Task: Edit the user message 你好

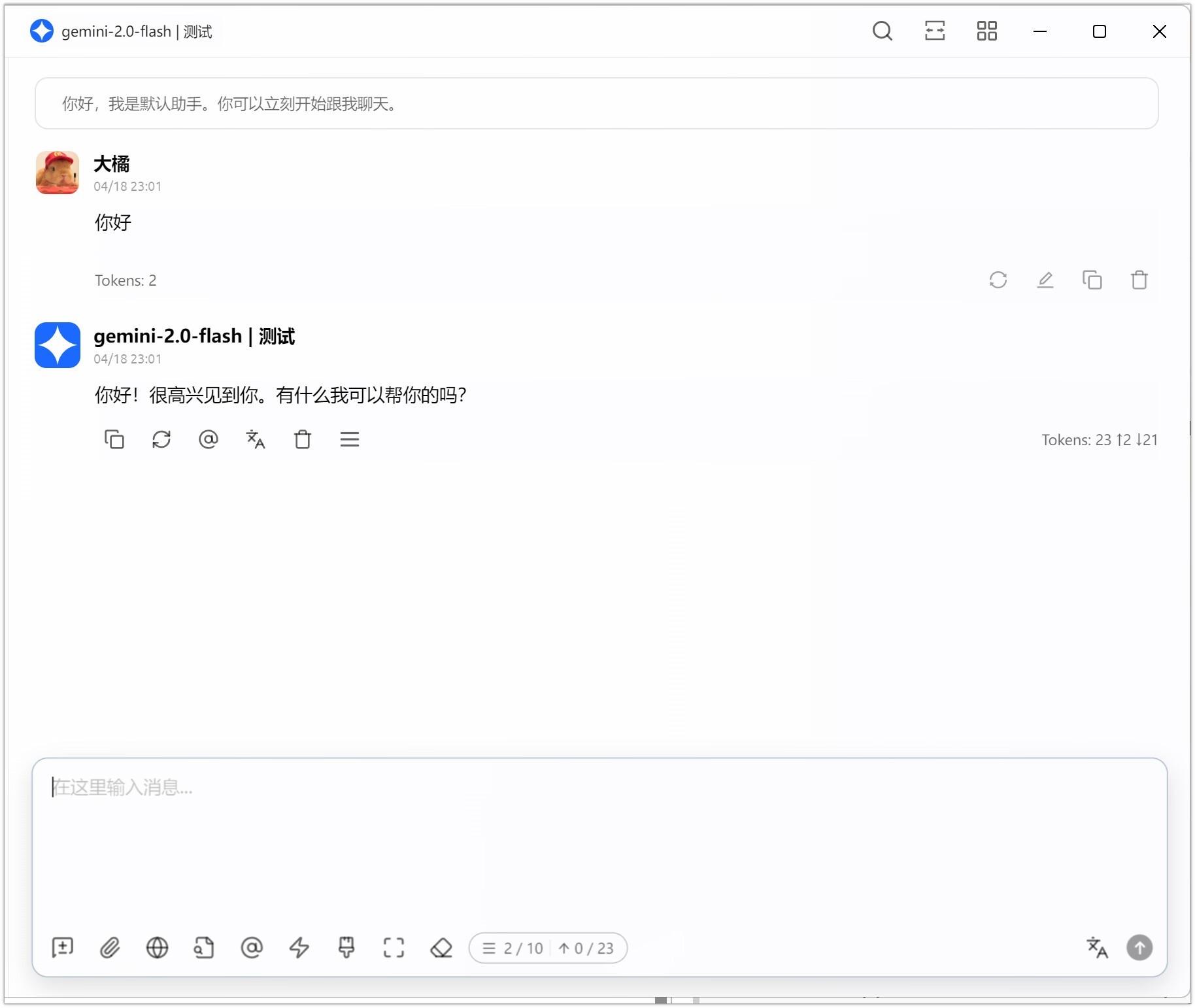Action: tap(1045, 280)
